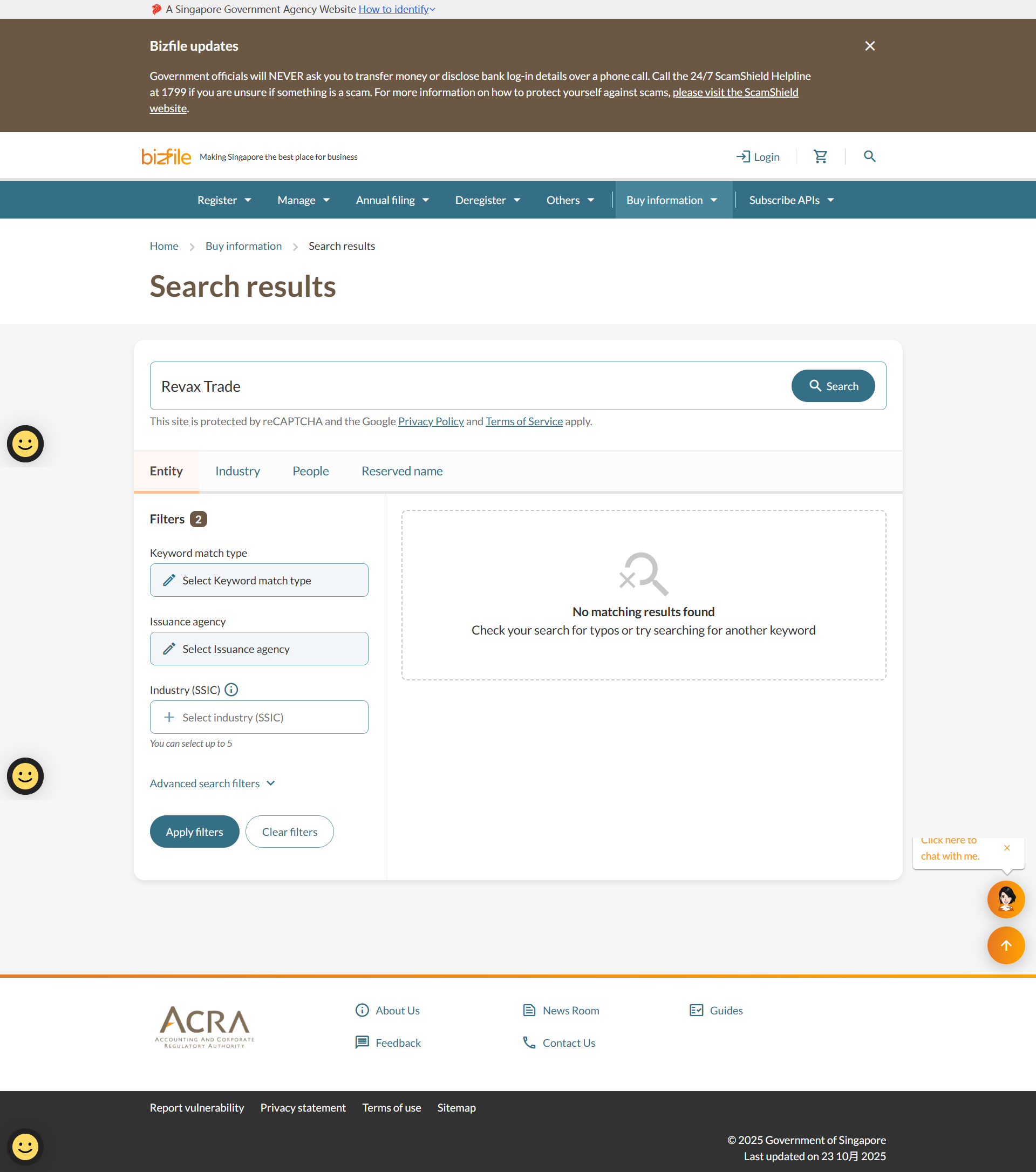The image size is (1036, 1172).
Task: Close the Bizfile updates banner
Action: pyautogui.click(x=870, y=46)
